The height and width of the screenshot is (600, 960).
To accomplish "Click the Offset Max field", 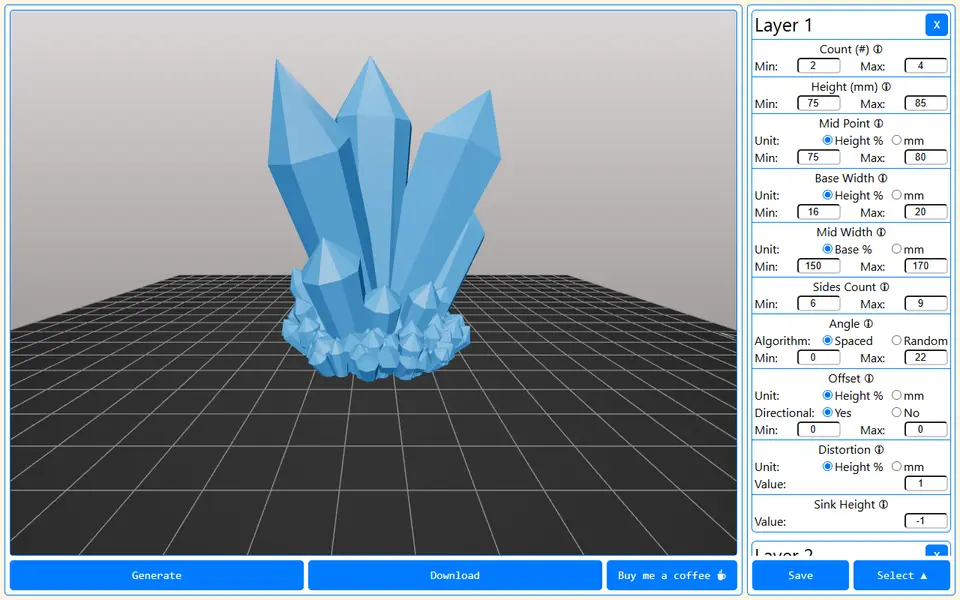I will coord(926,429).
